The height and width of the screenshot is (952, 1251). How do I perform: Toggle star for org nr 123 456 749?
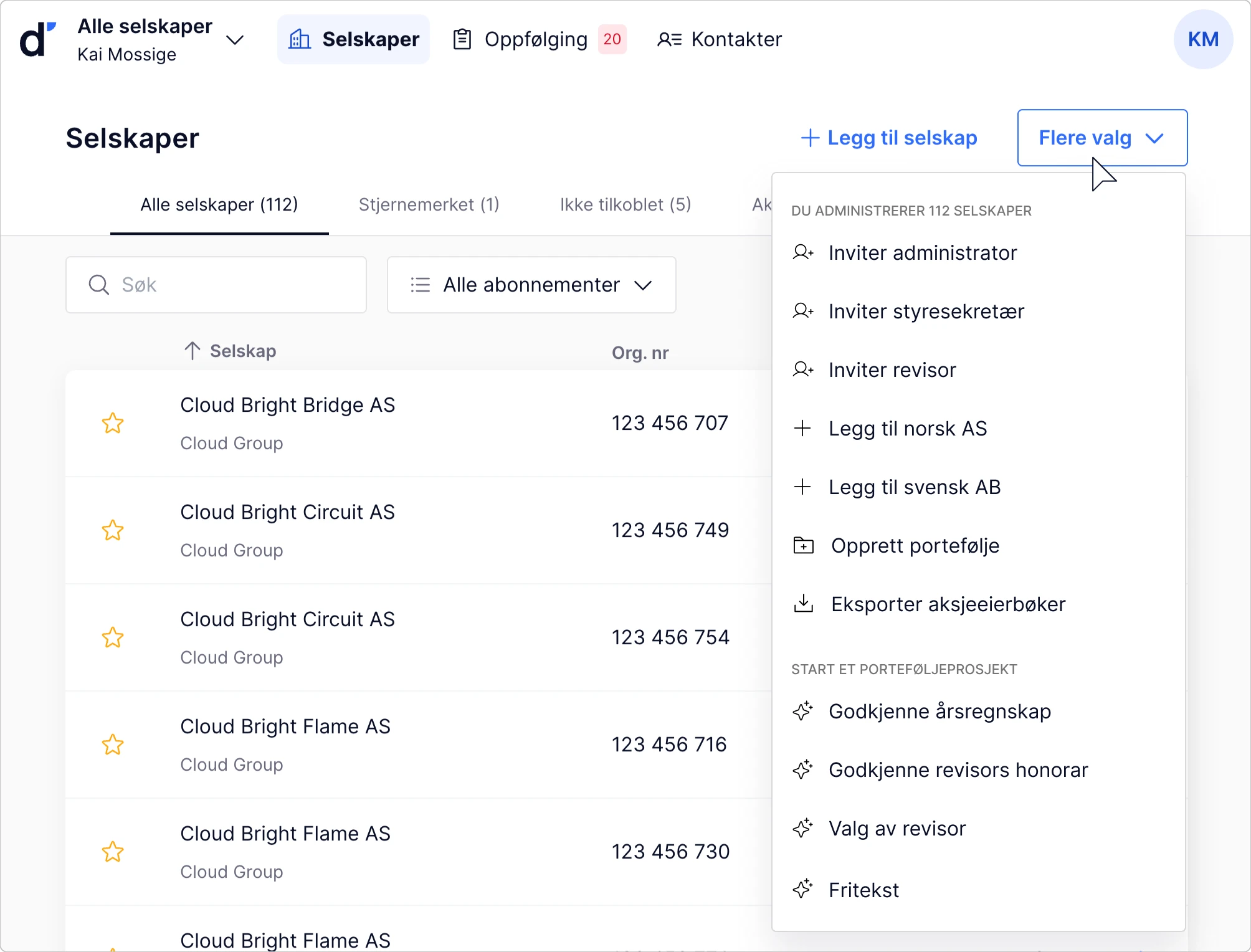[113, 530]
